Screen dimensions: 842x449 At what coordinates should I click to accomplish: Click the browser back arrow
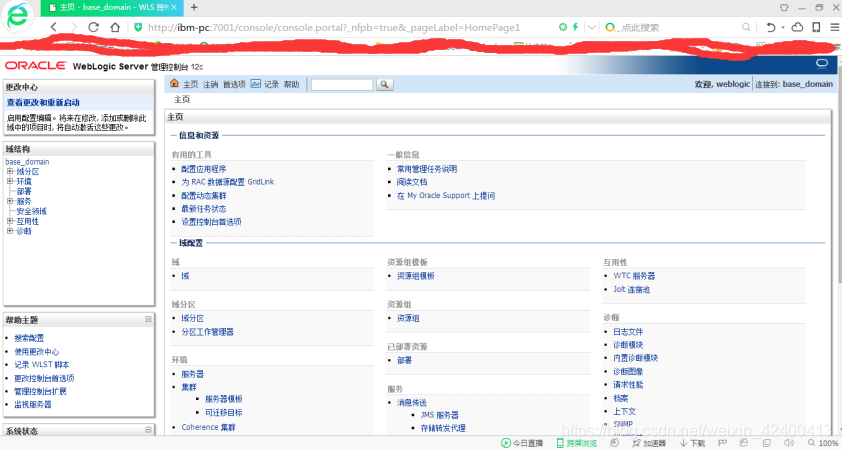pyautogui.click(x=54, y=27)
